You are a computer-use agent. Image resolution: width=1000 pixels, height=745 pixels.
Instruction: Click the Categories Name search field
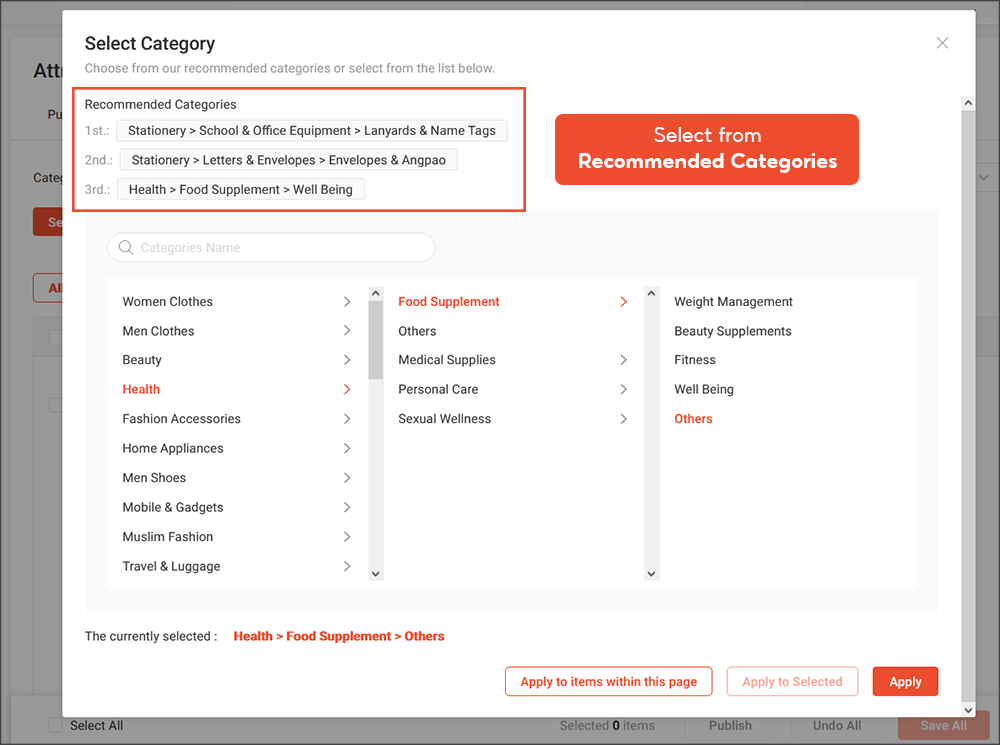point(270,247)
